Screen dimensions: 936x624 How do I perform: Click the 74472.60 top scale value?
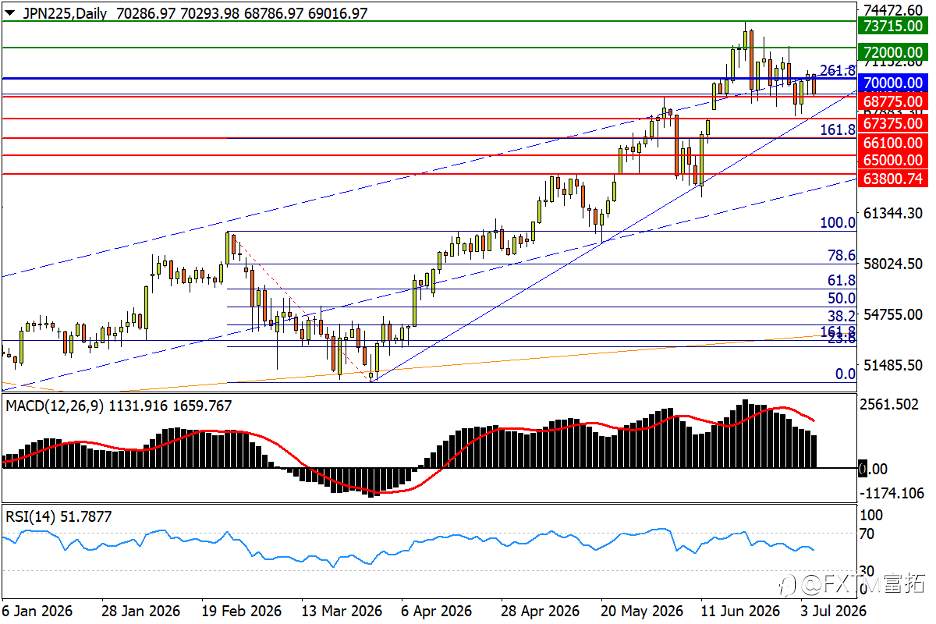(893, 10)
